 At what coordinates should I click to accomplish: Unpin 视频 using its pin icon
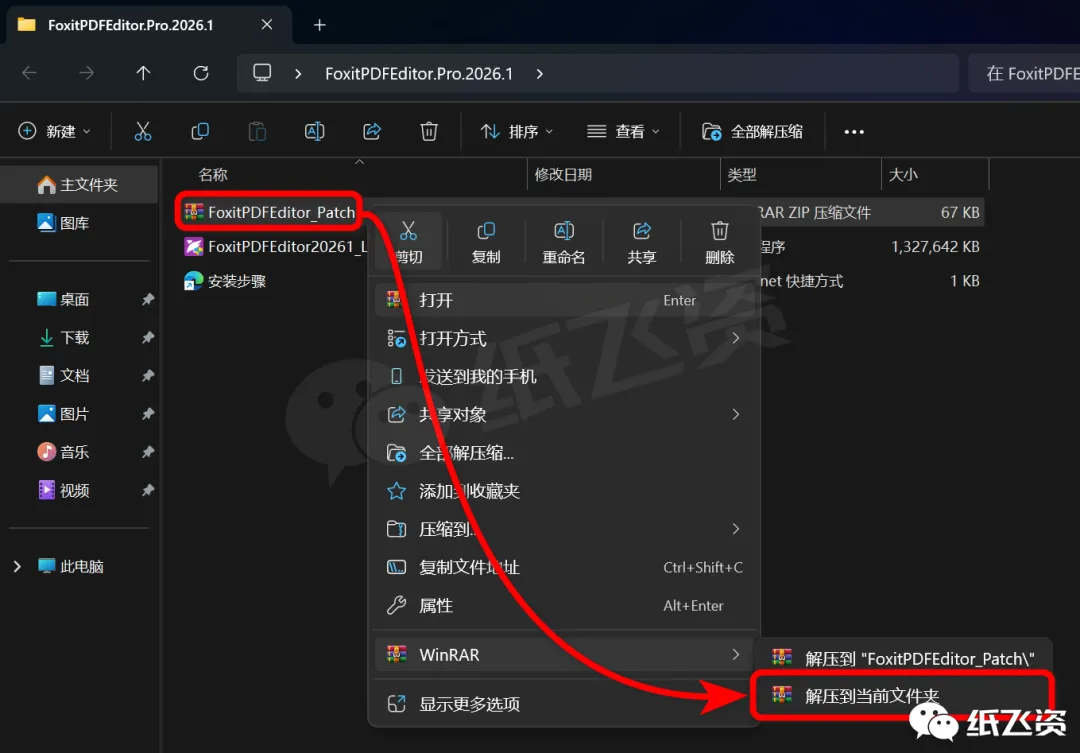tap(147, 491)
